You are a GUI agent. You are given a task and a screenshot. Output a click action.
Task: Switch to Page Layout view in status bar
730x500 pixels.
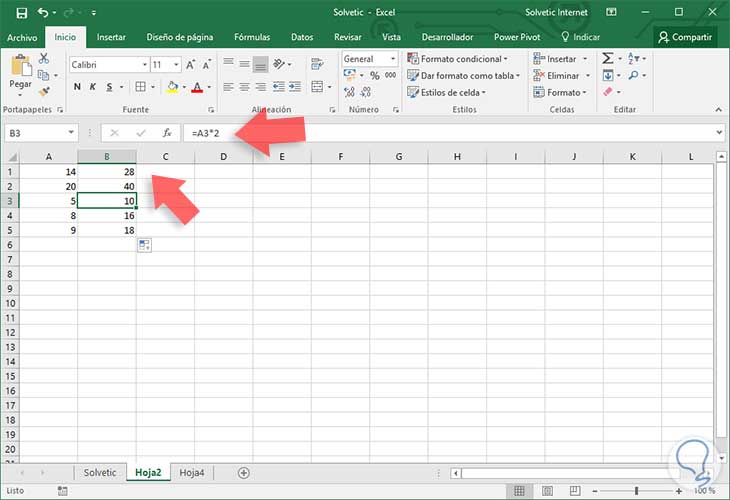click(548, 491)
